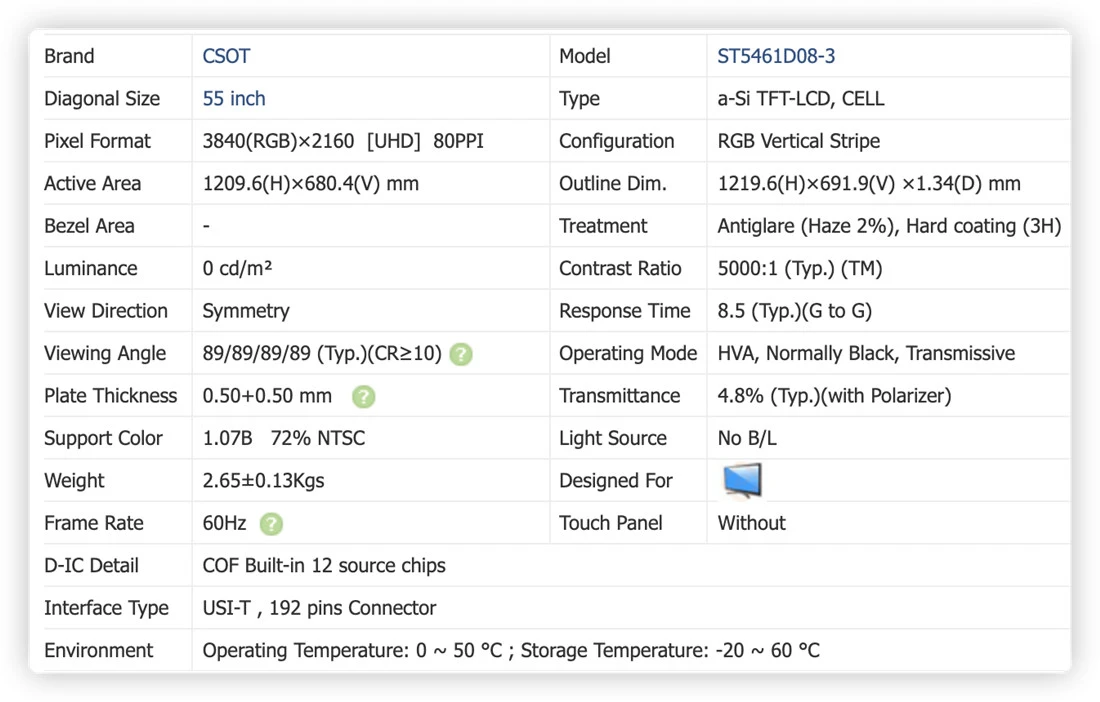
Task: Select the Antiglare treatment description text
Action: pyautogui.click(x=889, y=226)
